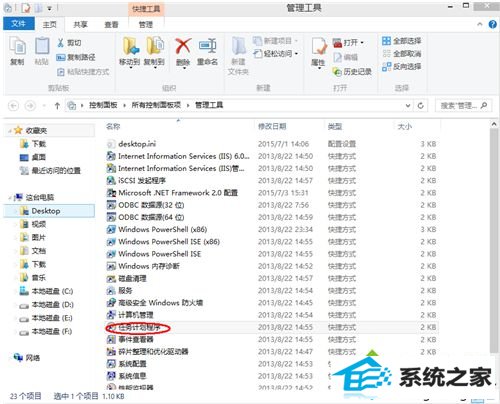Click the Move to (移动到) folder icon
The height and width of the screenshot is (404, 500).
131,46
